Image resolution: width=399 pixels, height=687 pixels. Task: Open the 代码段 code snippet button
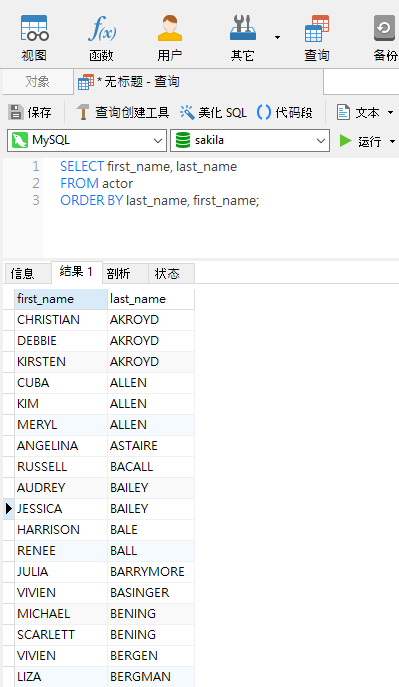(284, 113)
